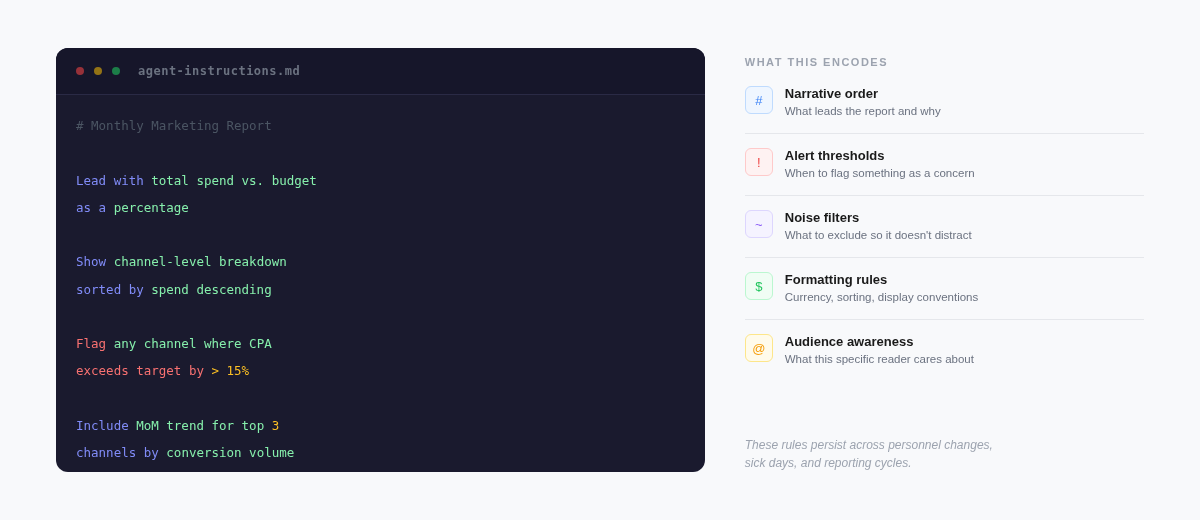Image resolution: width=1200 pixels, height=520 pixels.
Task: Click the 'channels by conversion volume' line
Action: (x=185, y=453)
